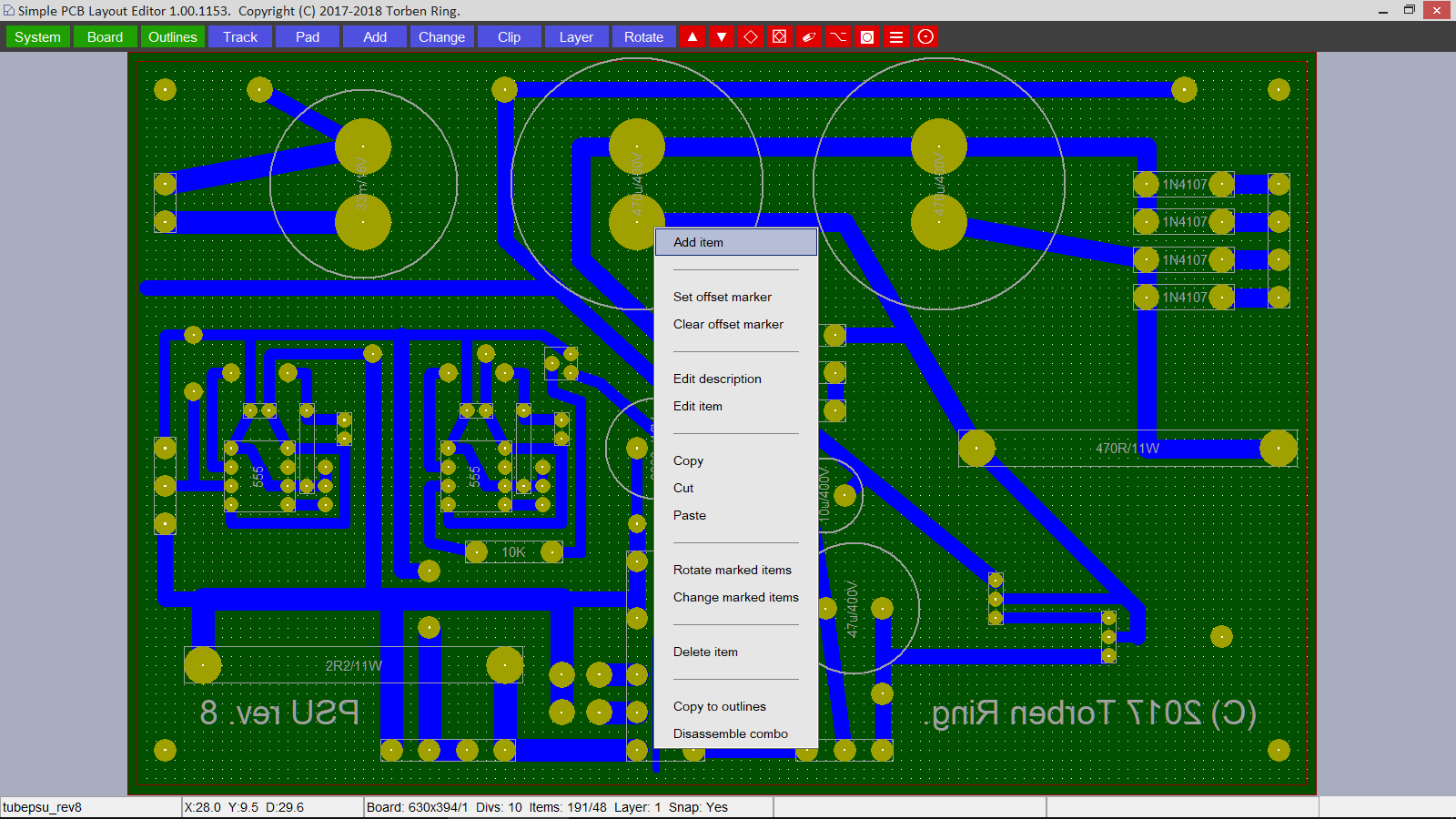This screenshot has height=819, width=1456.
Task: Select 'Delete item' in the context menu
Action: click(705, 652)
